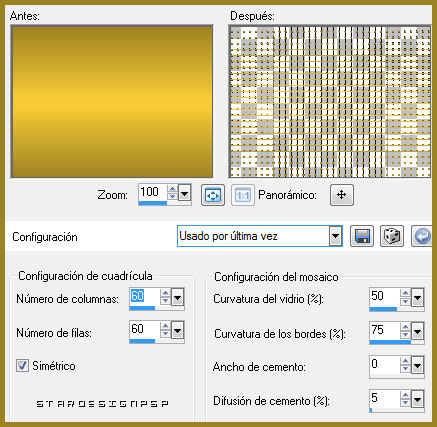Click the 1:1 actual size icon
The image size is (437, 427).
243,195
